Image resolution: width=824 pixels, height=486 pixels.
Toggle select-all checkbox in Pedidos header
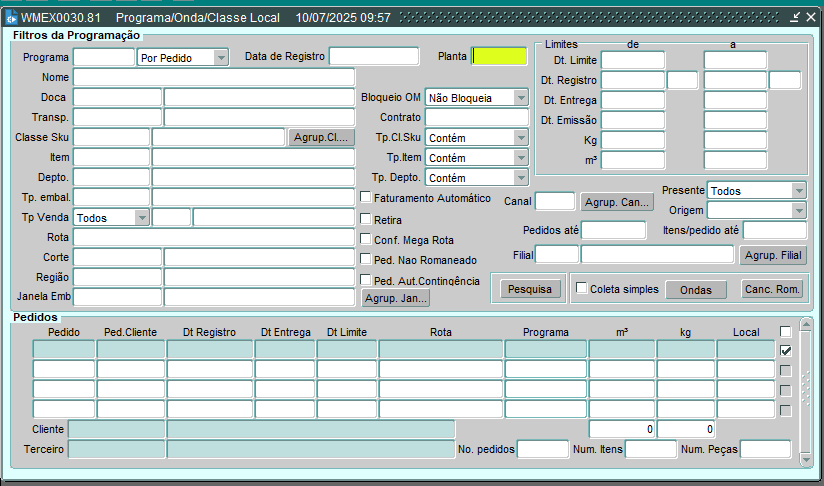(786, 332)
